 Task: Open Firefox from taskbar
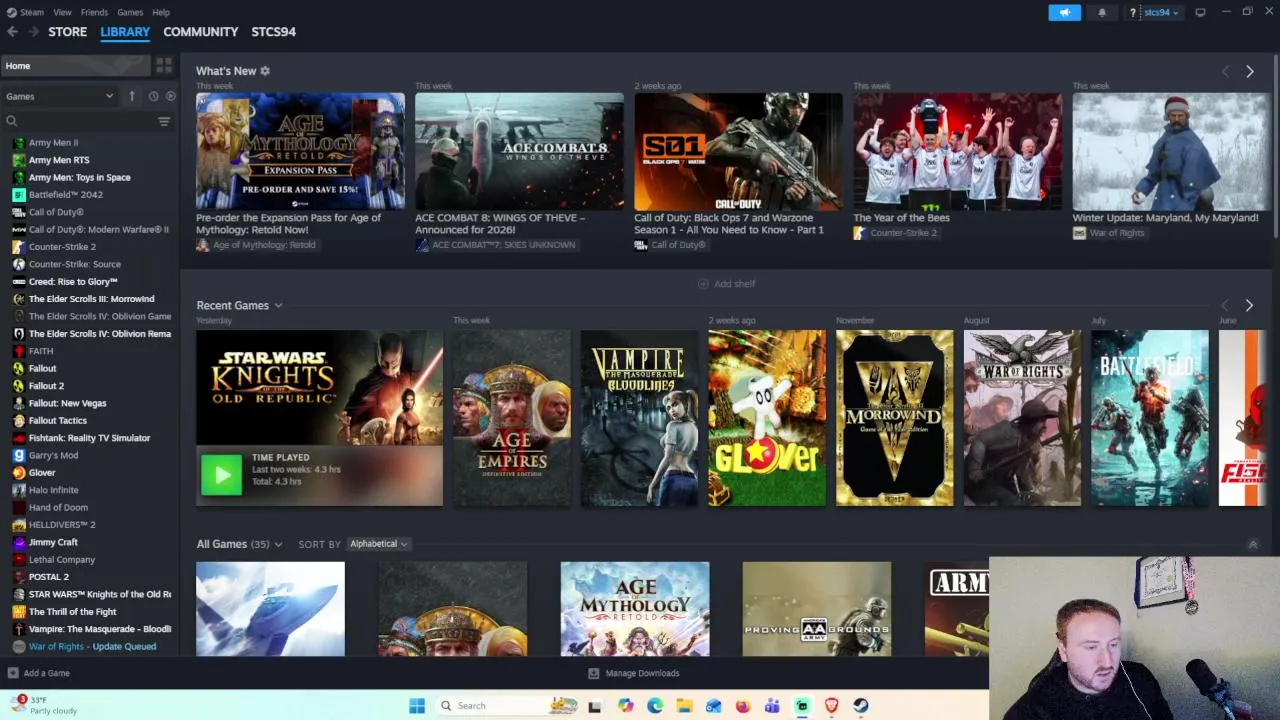[742, 706]
